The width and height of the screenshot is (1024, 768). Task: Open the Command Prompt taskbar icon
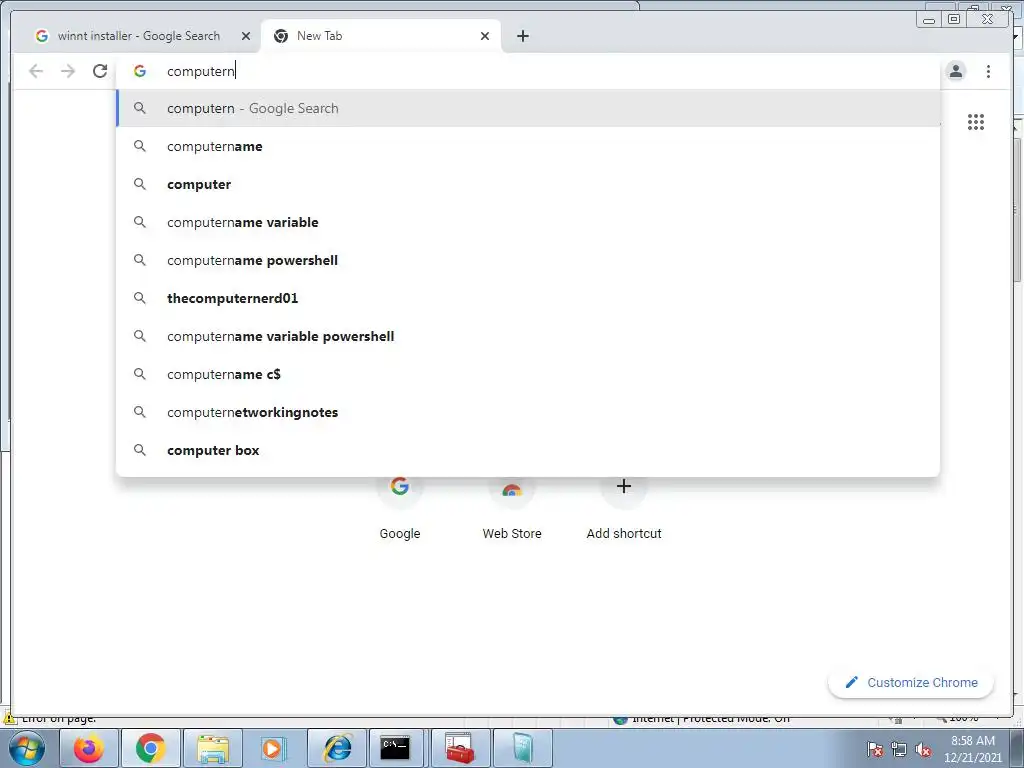[x=396, y=748]
